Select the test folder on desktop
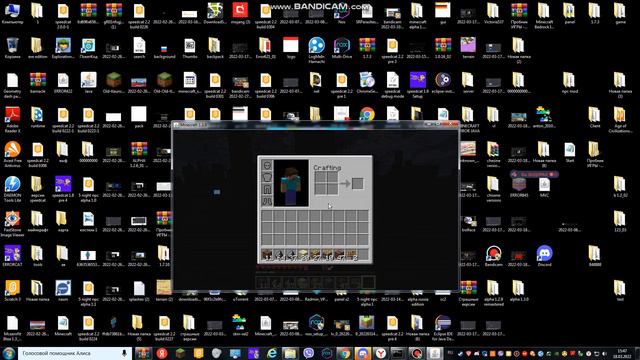Image resolution: width=640 pixels, height=360 pixels. coord(620,291)
